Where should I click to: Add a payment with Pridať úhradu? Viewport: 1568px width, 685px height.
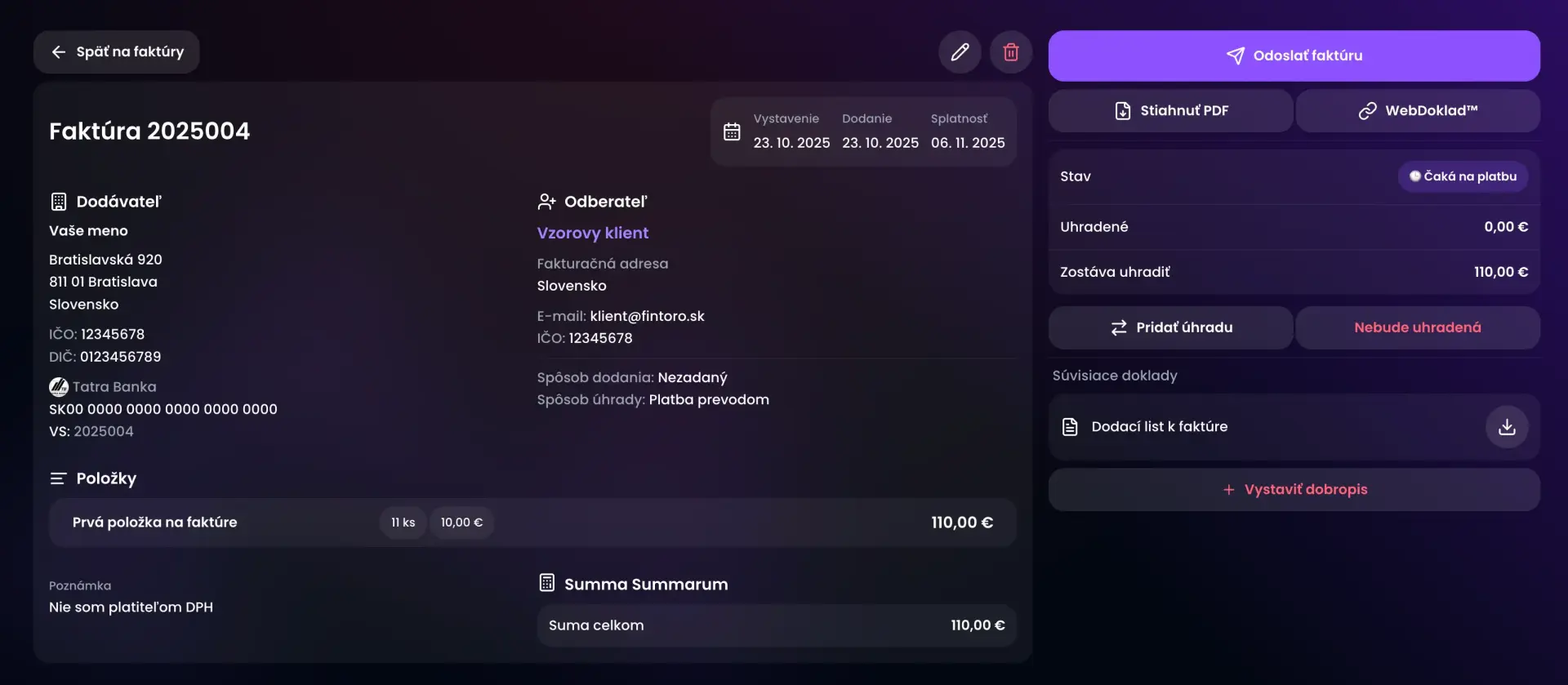click(x=1170, y=327)
